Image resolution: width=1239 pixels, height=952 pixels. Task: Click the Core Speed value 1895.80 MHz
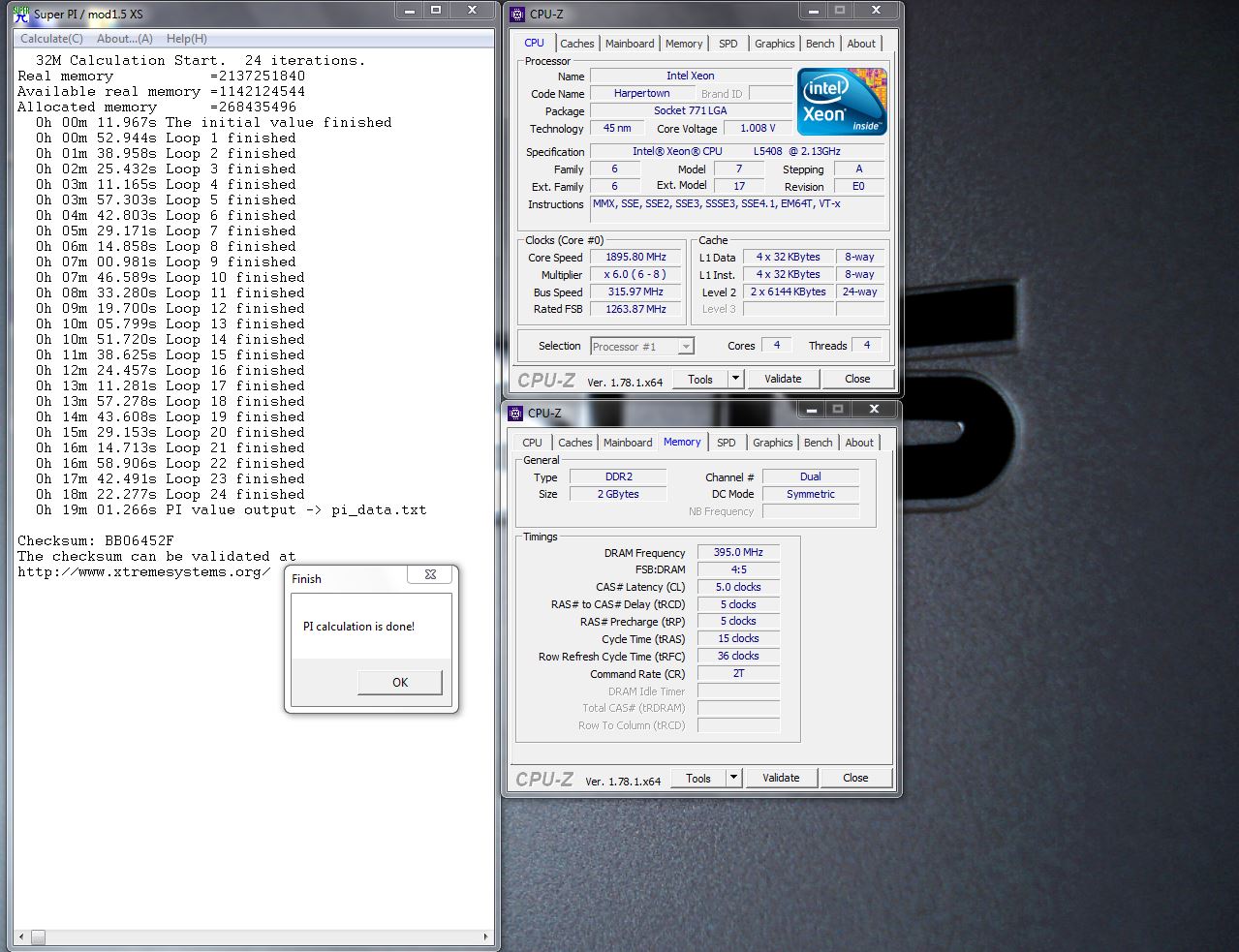[636, 258]
